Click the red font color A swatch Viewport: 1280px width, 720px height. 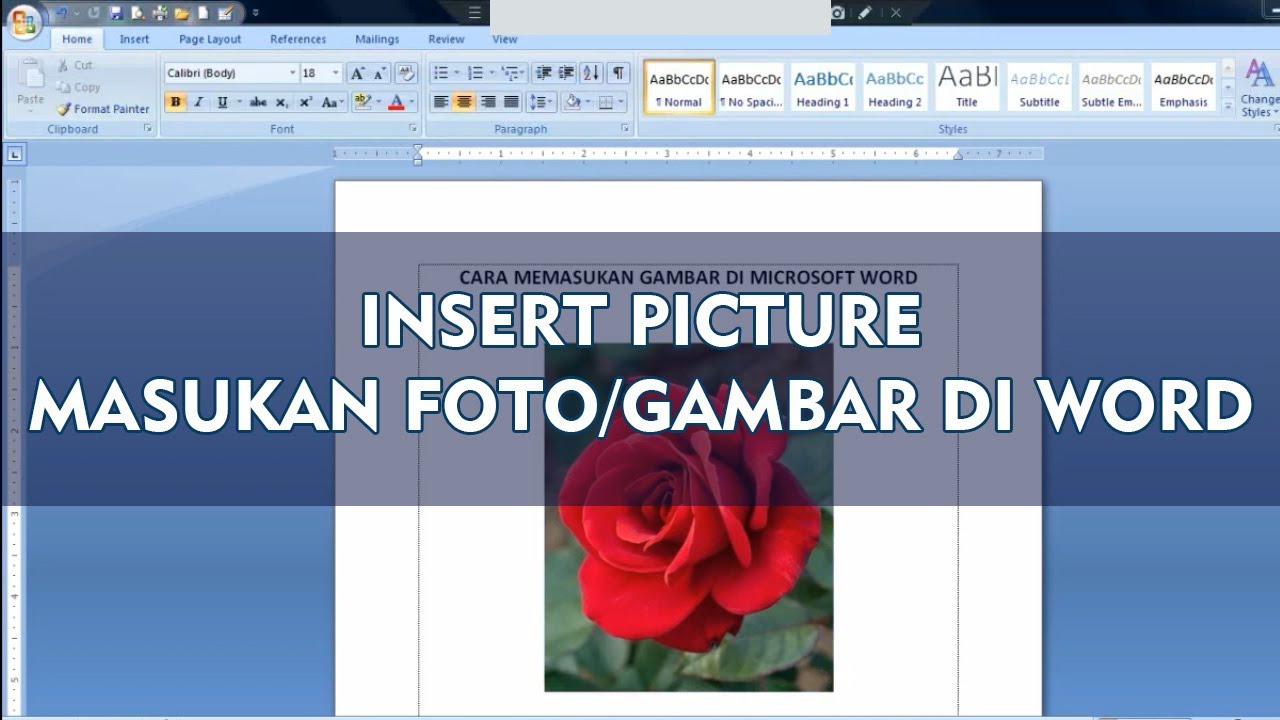pyautogui.click(x=396, y=102)
